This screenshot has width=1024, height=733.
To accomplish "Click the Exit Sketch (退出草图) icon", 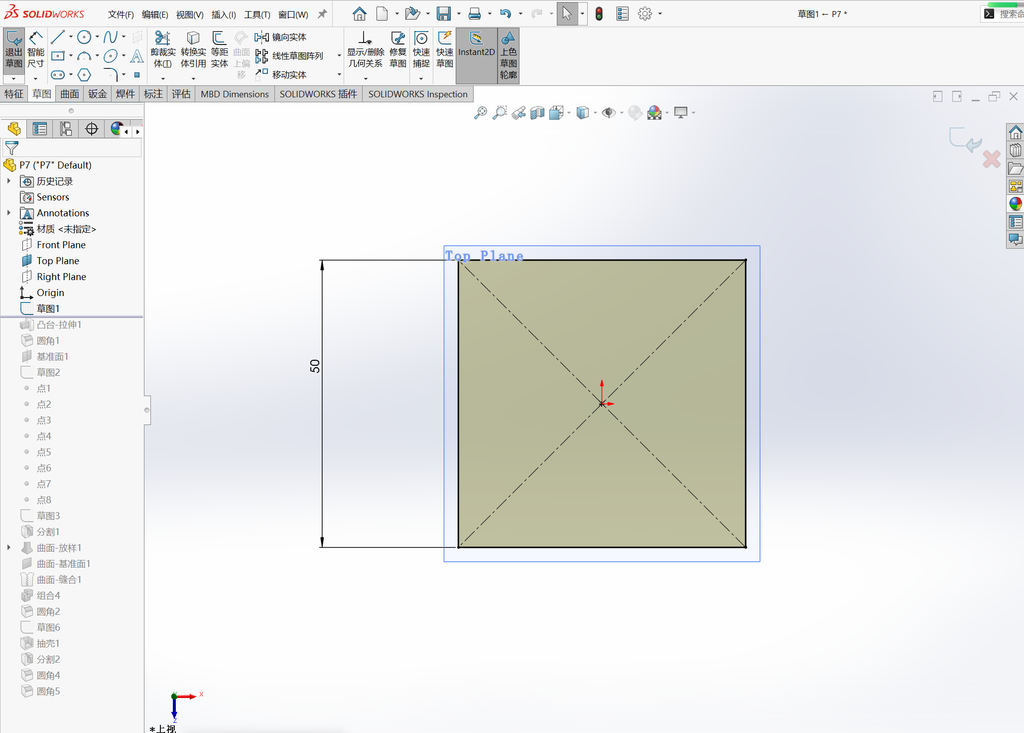I will pyautogui.click(x=14, y=51).
